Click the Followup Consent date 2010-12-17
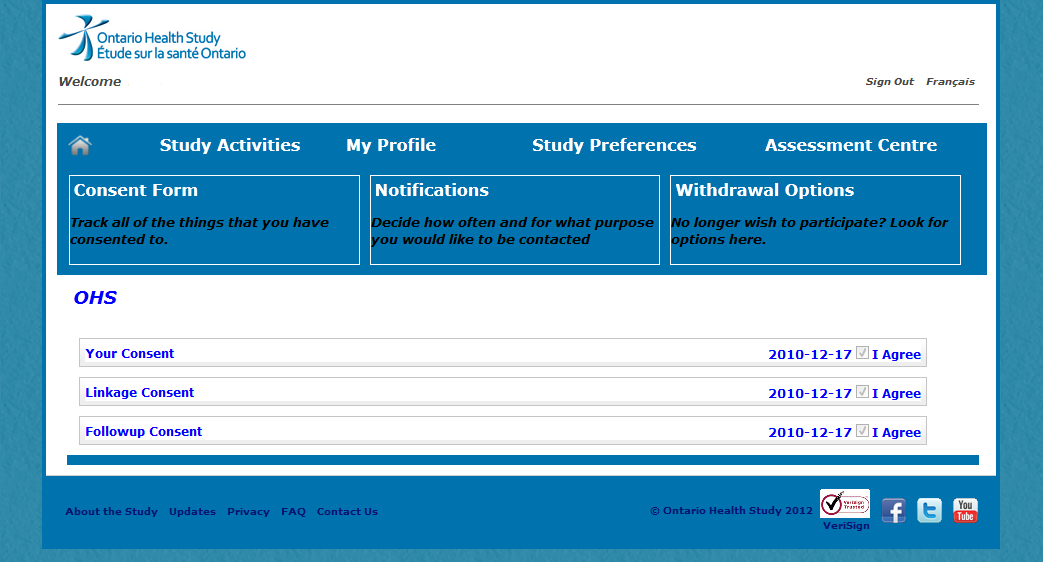1043x562 pixels. pyautogui.click(x=810, y=432)
